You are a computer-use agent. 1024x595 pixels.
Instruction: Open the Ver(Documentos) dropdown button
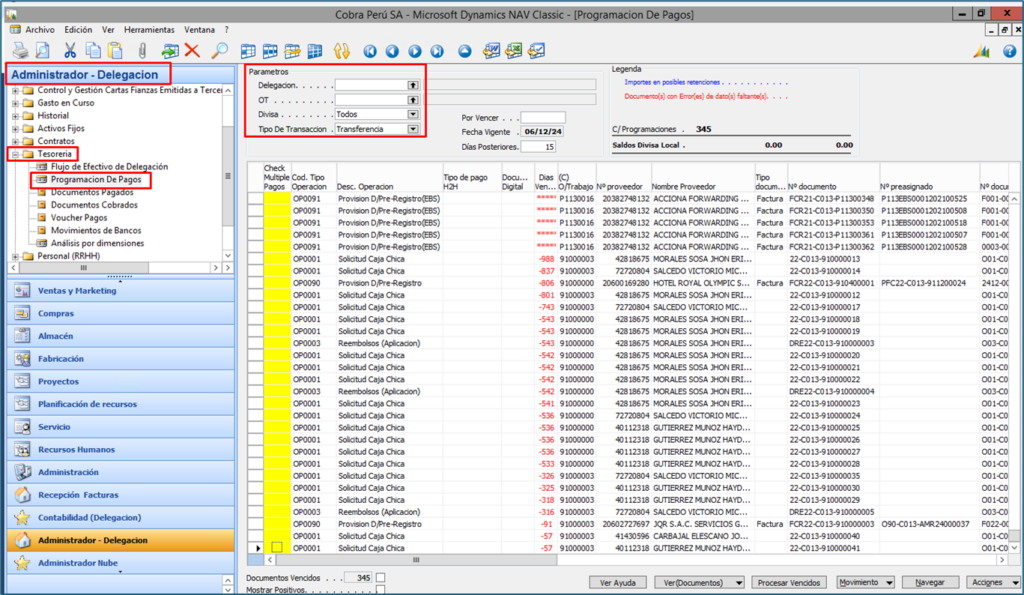coord(699,583)
